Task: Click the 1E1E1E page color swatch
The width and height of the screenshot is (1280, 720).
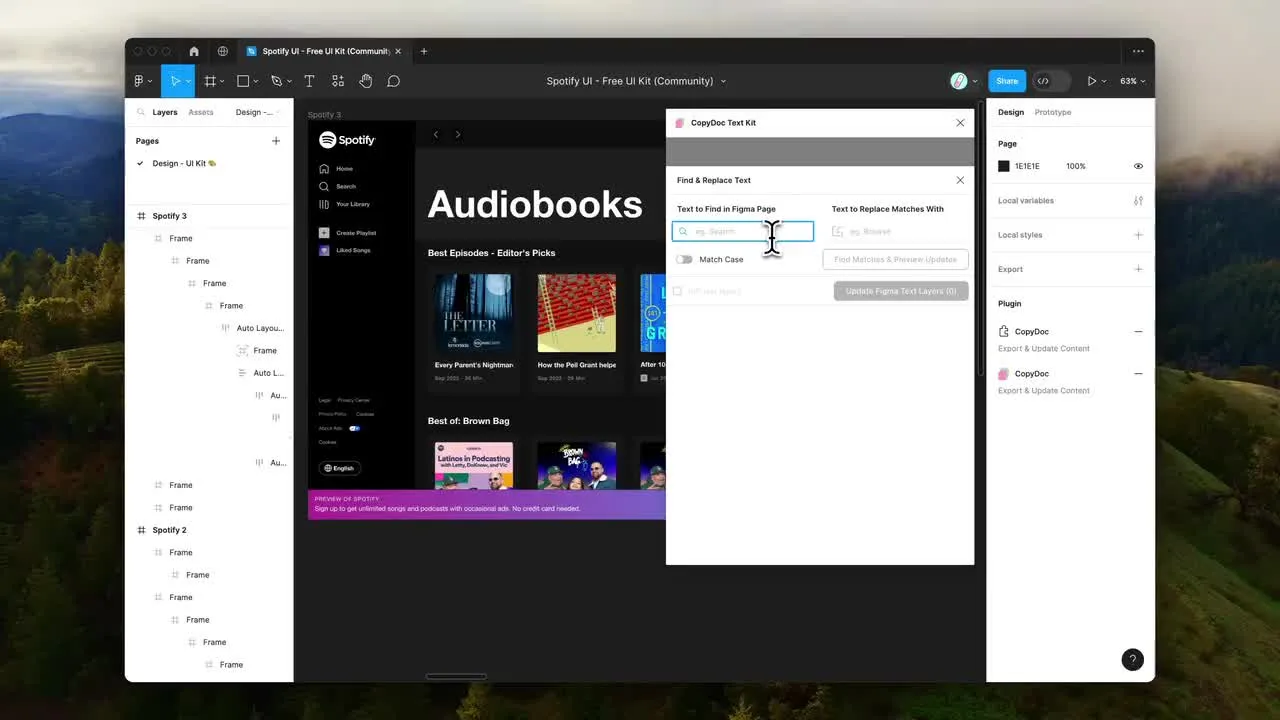Action: (1004, 166)
